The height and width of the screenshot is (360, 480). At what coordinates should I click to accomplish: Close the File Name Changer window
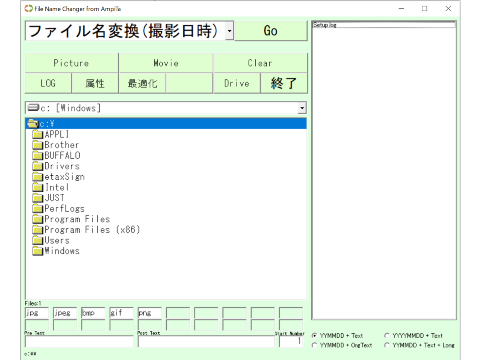tap(448, 8)
